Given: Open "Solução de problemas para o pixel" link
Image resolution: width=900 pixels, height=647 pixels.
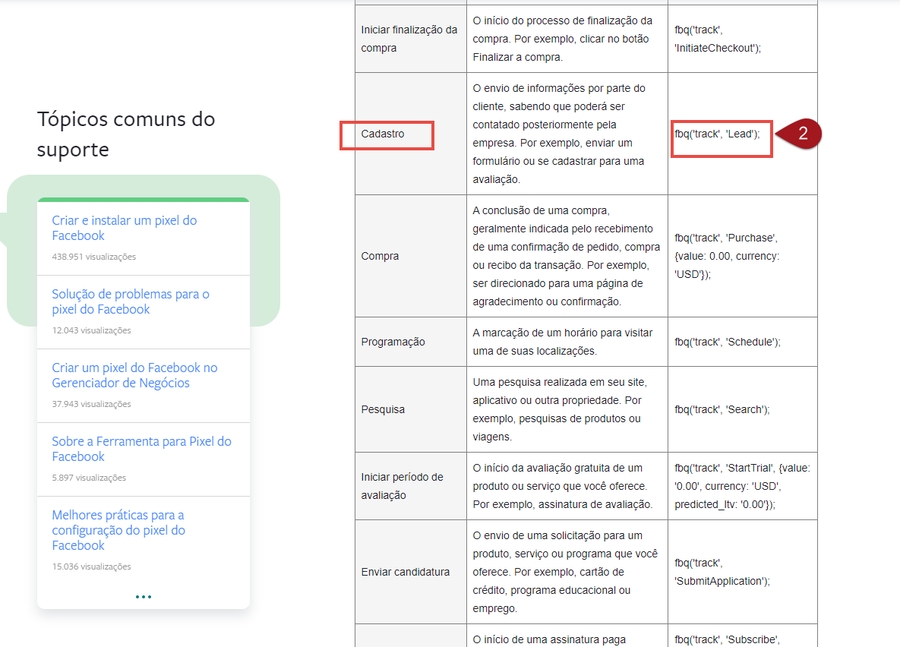Looking at the screenshot, I should click(x=130, y=302).
